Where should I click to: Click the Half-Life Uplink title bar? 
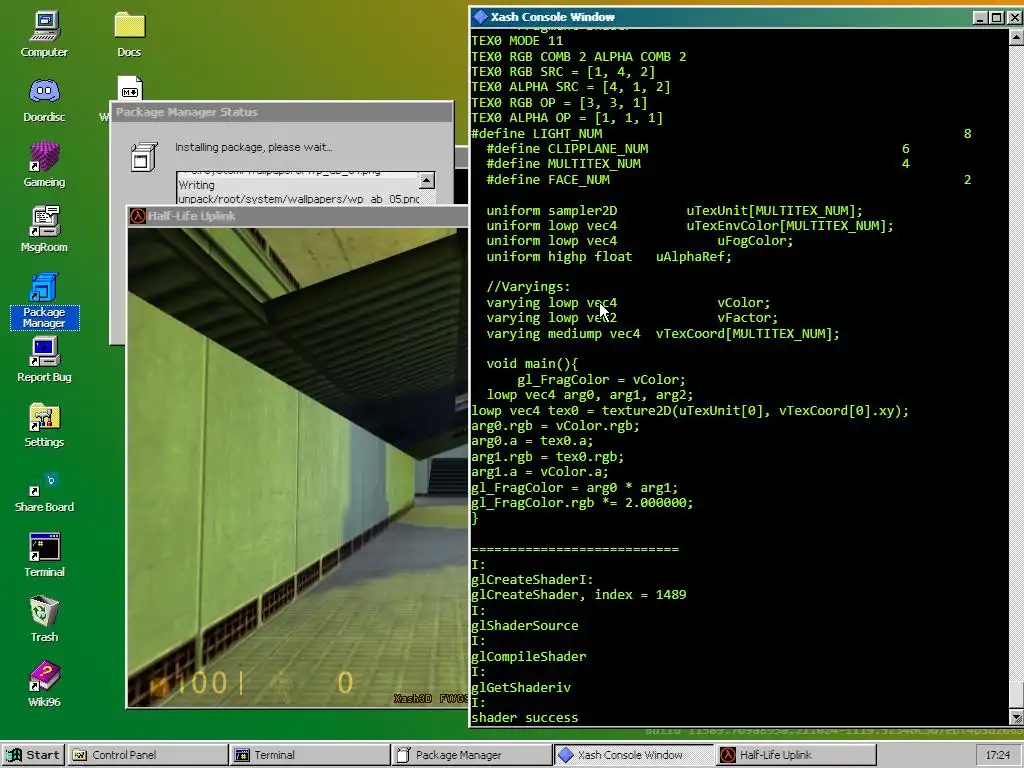[298, 216]
